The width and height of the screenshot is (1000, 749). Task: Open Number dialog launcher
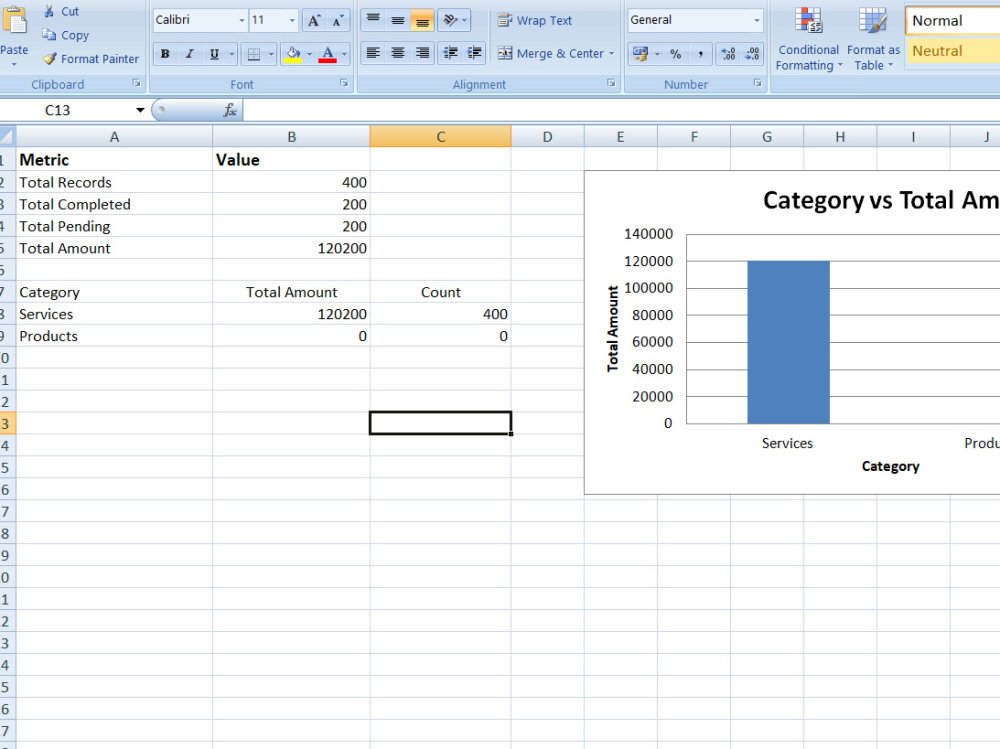[758, 83]
